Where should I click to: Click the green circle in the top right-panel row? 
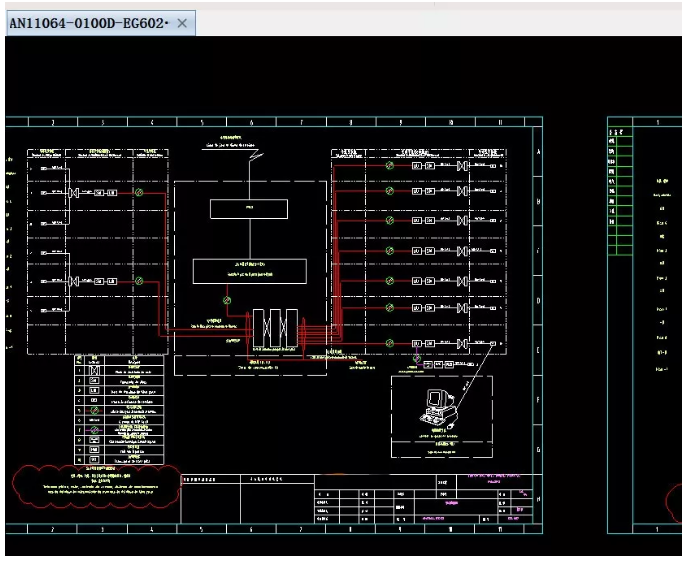tap(390, 164)
